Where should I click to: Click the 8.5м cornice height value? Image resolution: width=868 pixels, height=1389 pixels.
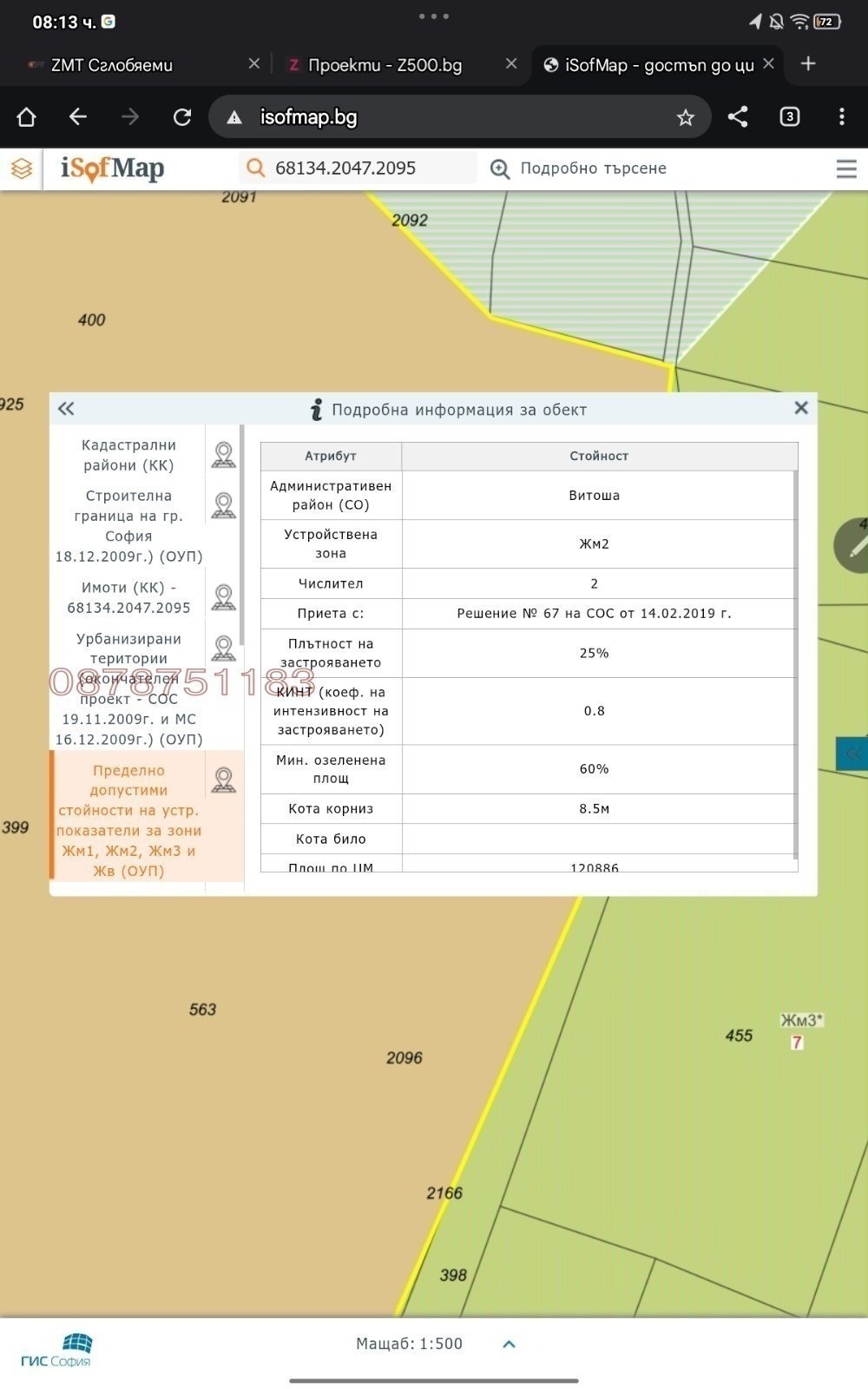click(x=595, y=809)
